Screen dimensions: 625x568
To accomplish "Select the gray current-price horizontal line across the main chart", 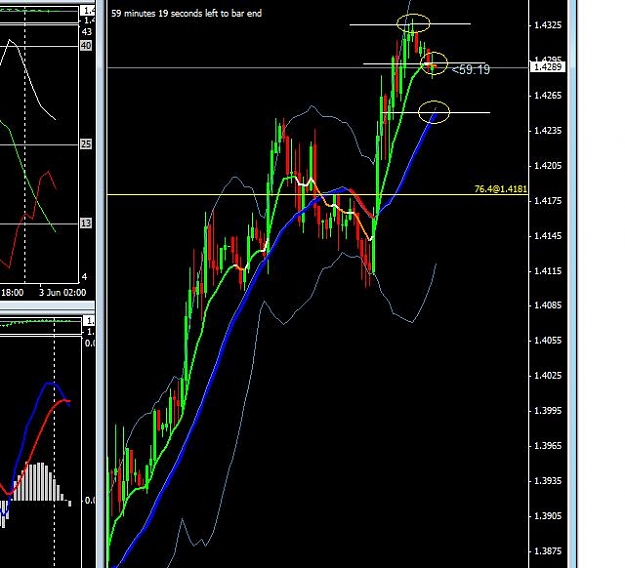I will tap(317, 68).
